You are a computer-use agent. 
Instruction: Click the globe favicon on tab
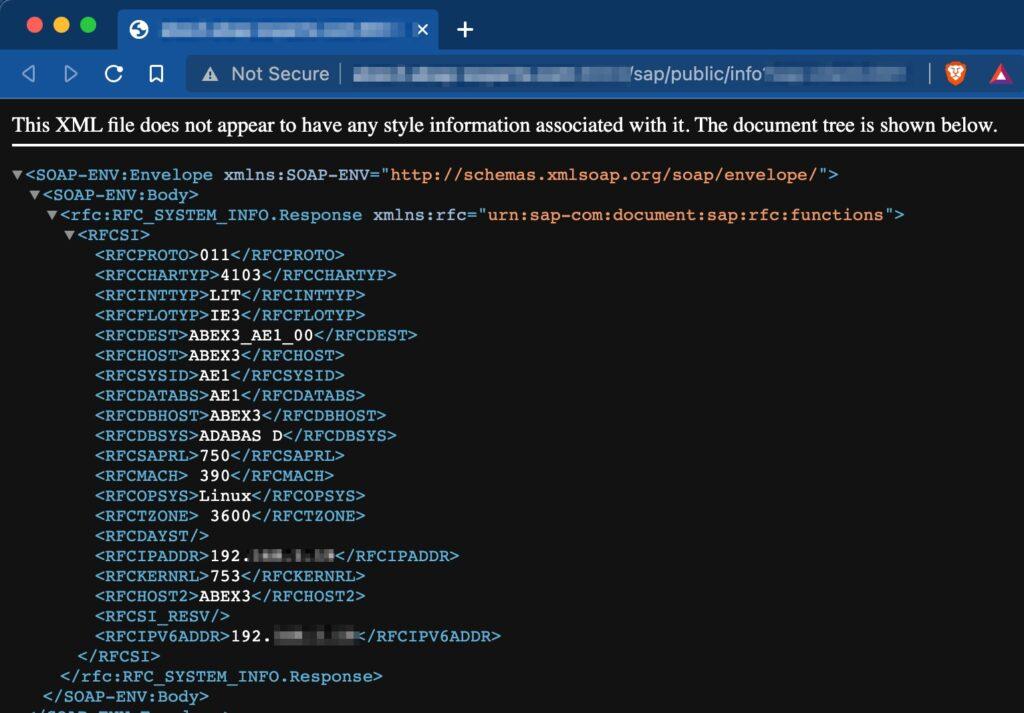click(140, 30)
